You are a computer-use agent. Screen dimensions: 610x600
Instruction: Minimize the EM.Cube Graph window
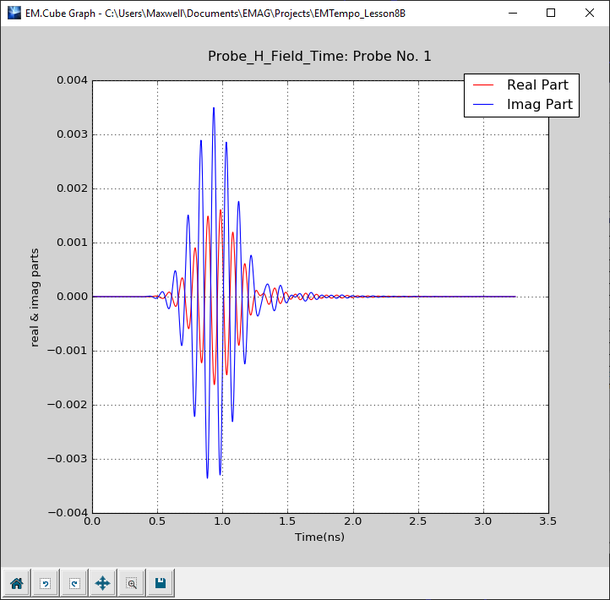tap(512, 14)
